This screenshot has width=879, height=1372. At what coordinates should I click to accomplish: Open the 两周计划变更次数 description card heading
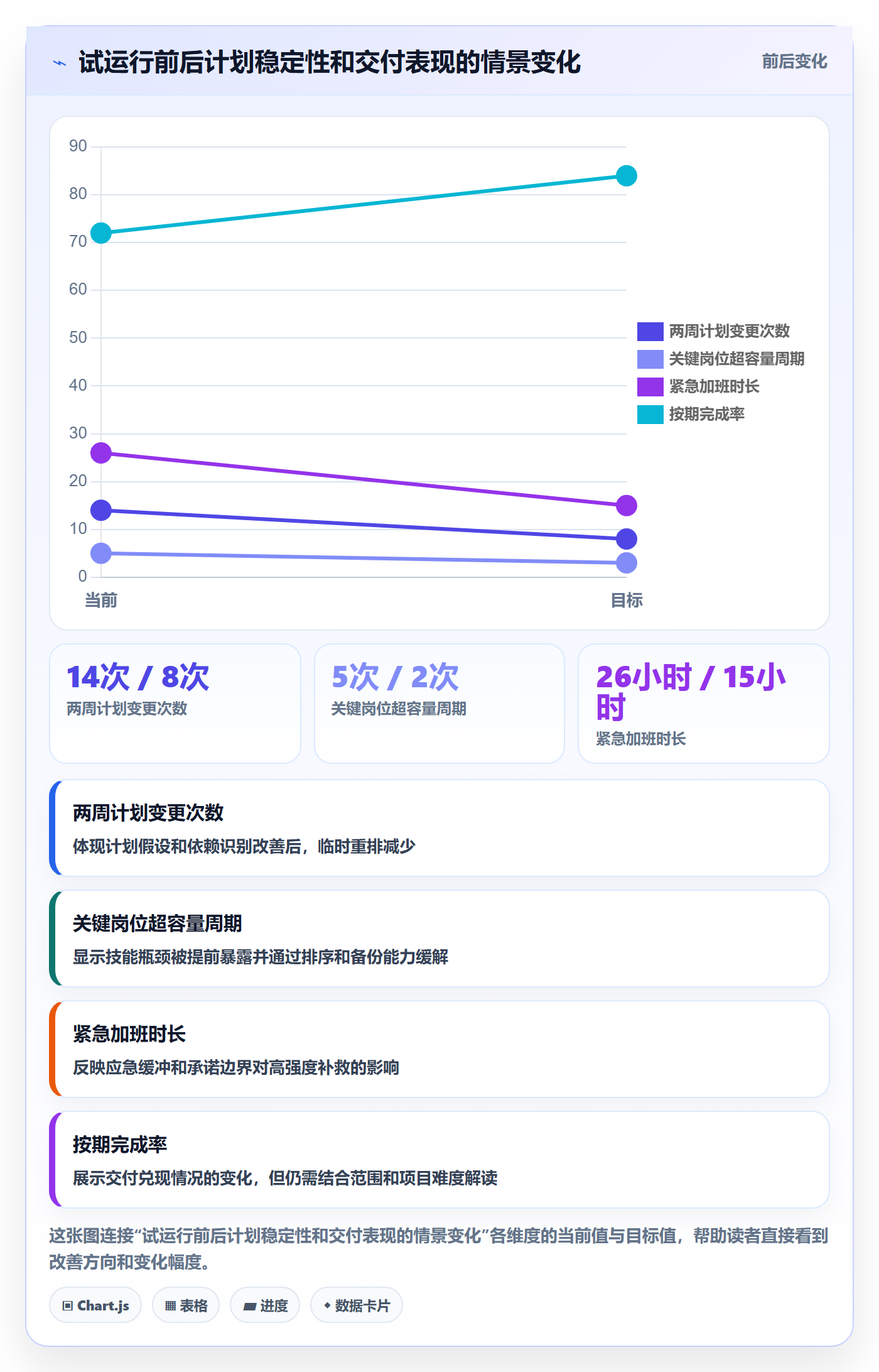[x=148, y=813]
